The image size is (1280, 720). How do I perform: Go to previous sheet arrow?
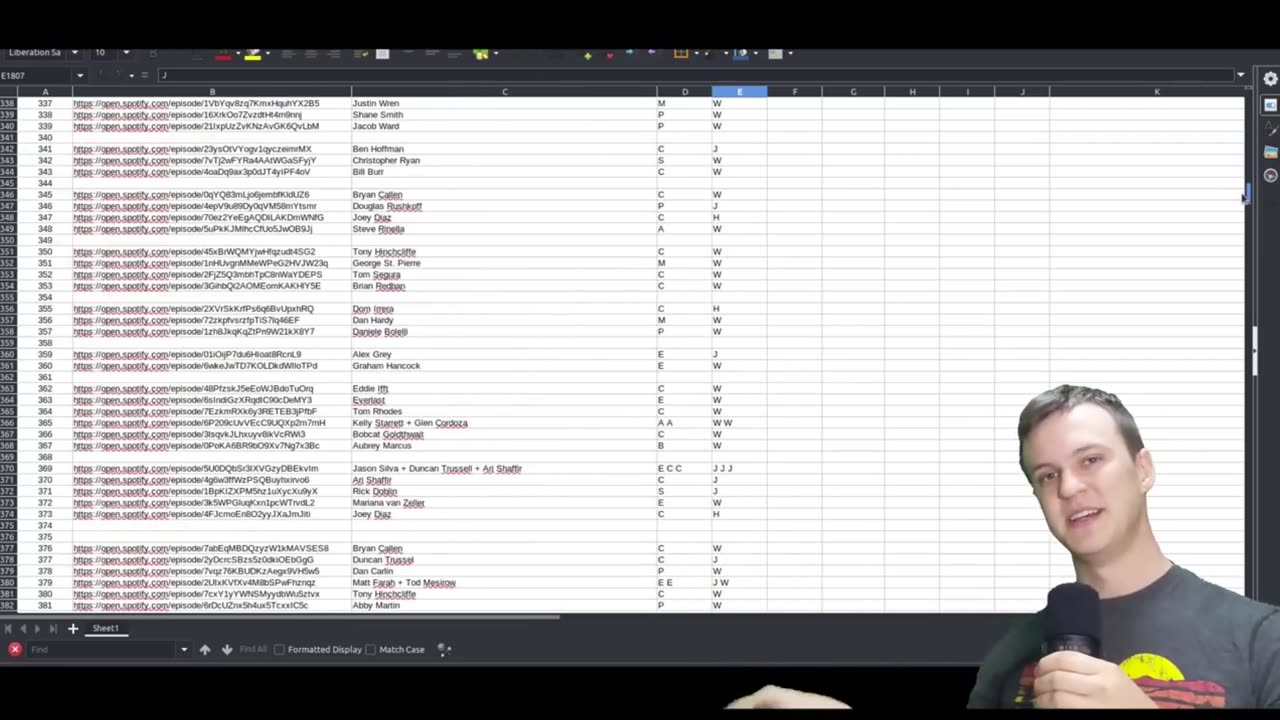[x=23, y=628]
